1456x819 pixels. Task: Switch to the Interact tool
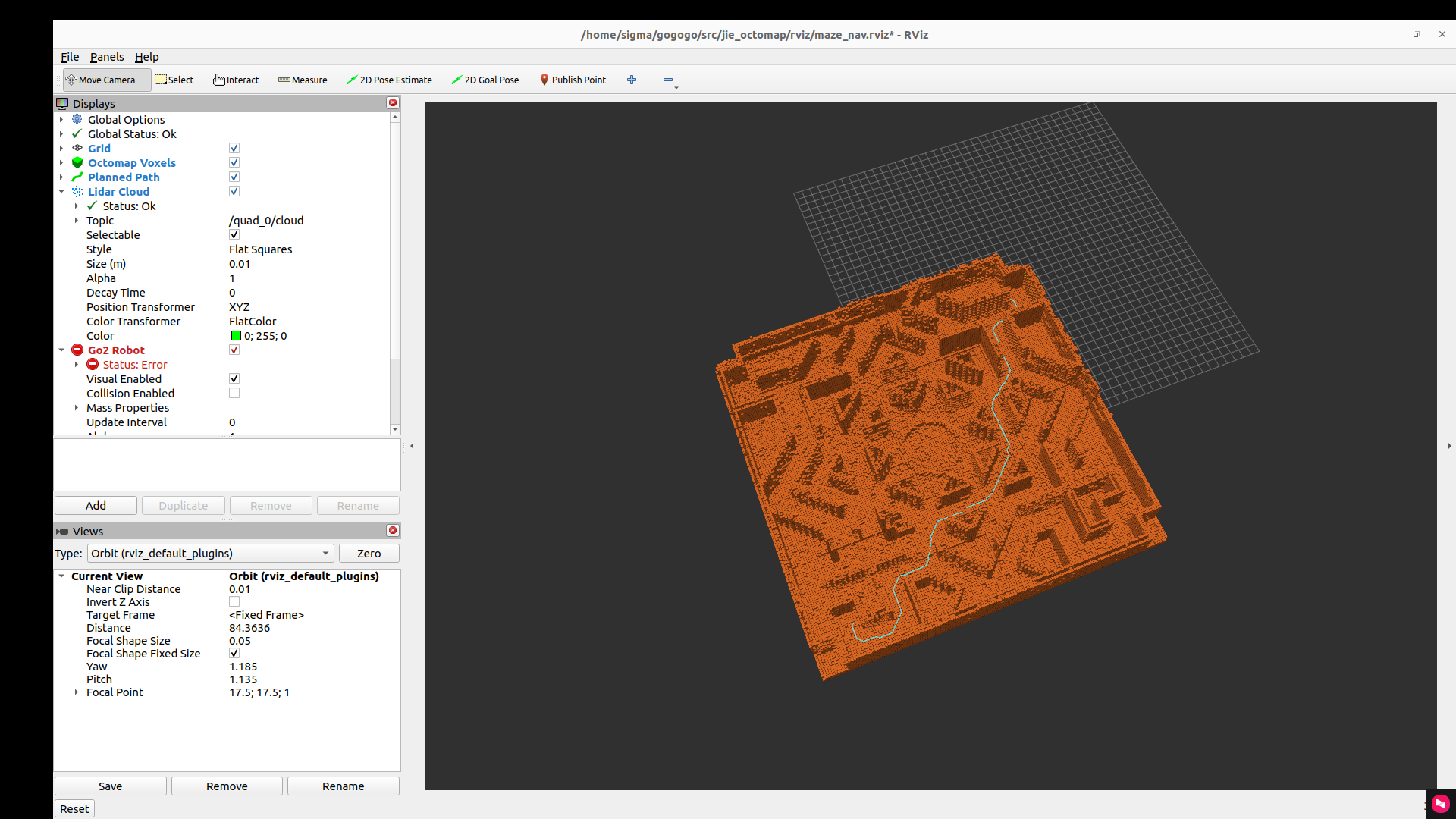pyautogui.click(x=236, y=80)
